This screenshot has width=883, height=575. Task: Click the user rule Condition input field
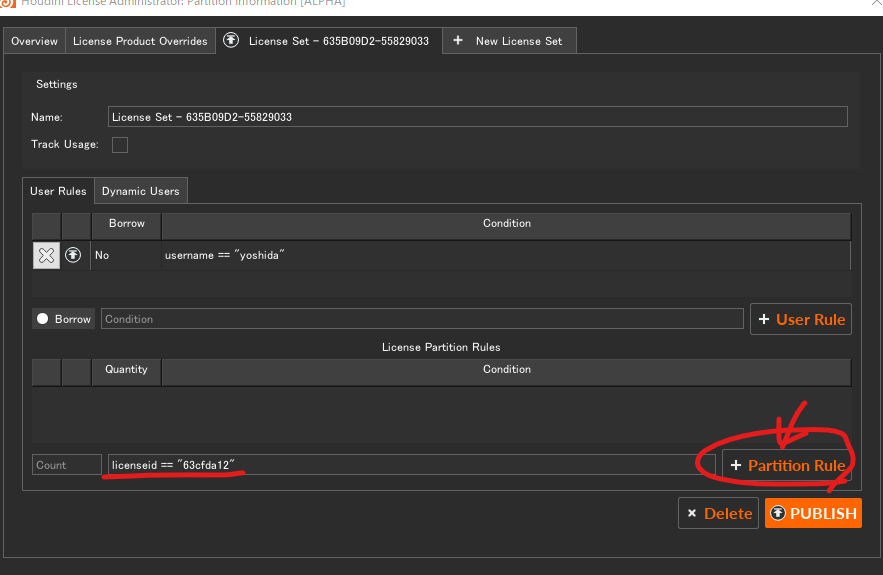coord(422,319)
